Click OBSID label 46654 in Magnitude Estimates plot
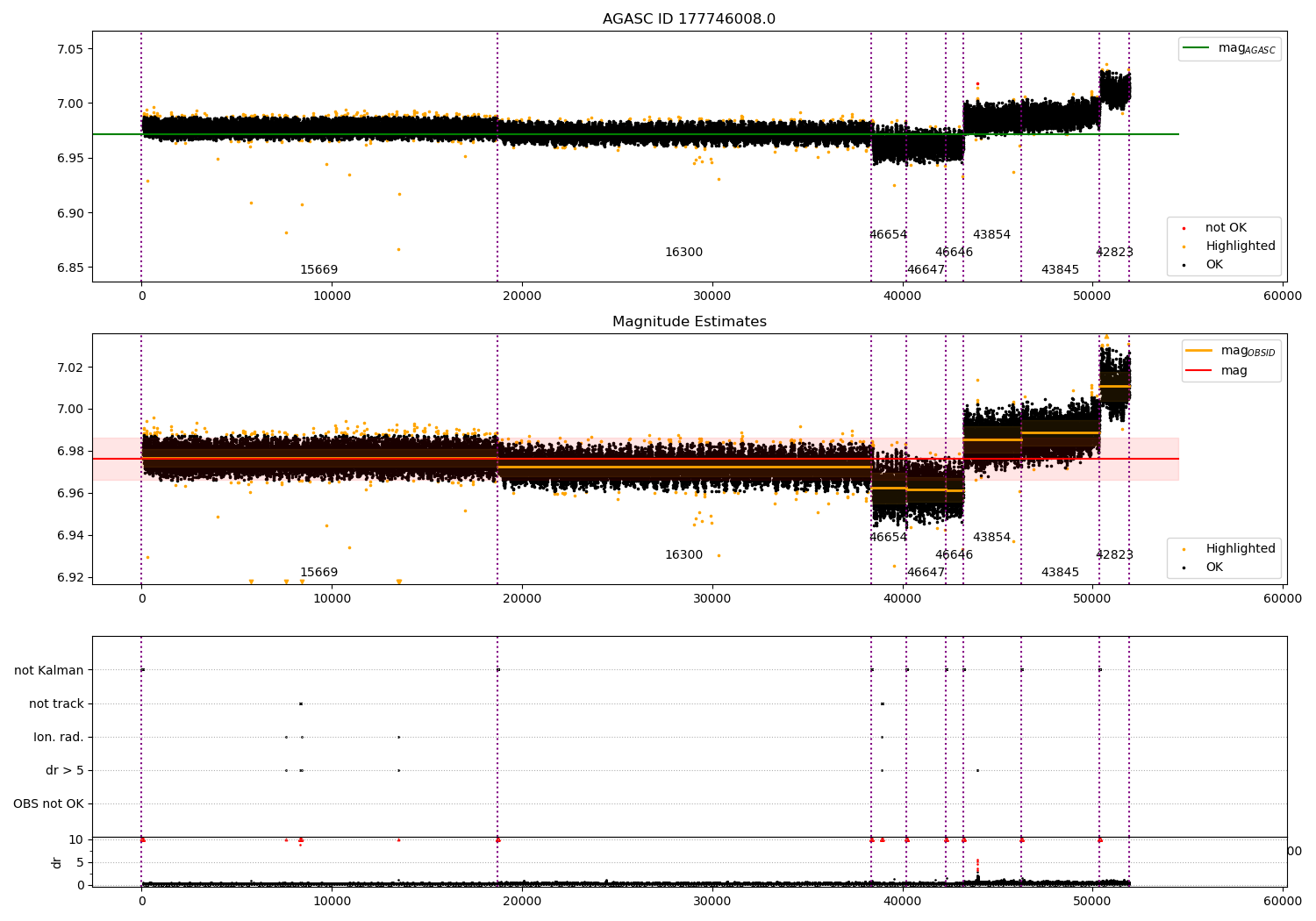 point(888,538)
